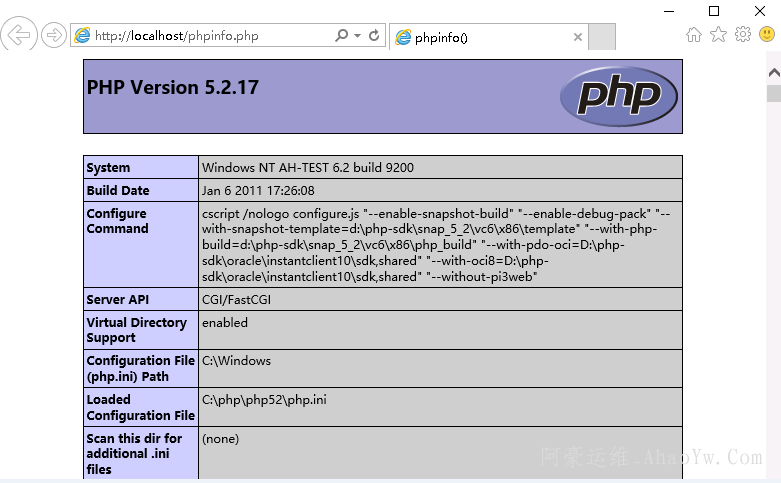Click the search magnifier in address bar
The height and width of the screenshot is (483, 781).
pyautogui.click(x=342, y=36)
